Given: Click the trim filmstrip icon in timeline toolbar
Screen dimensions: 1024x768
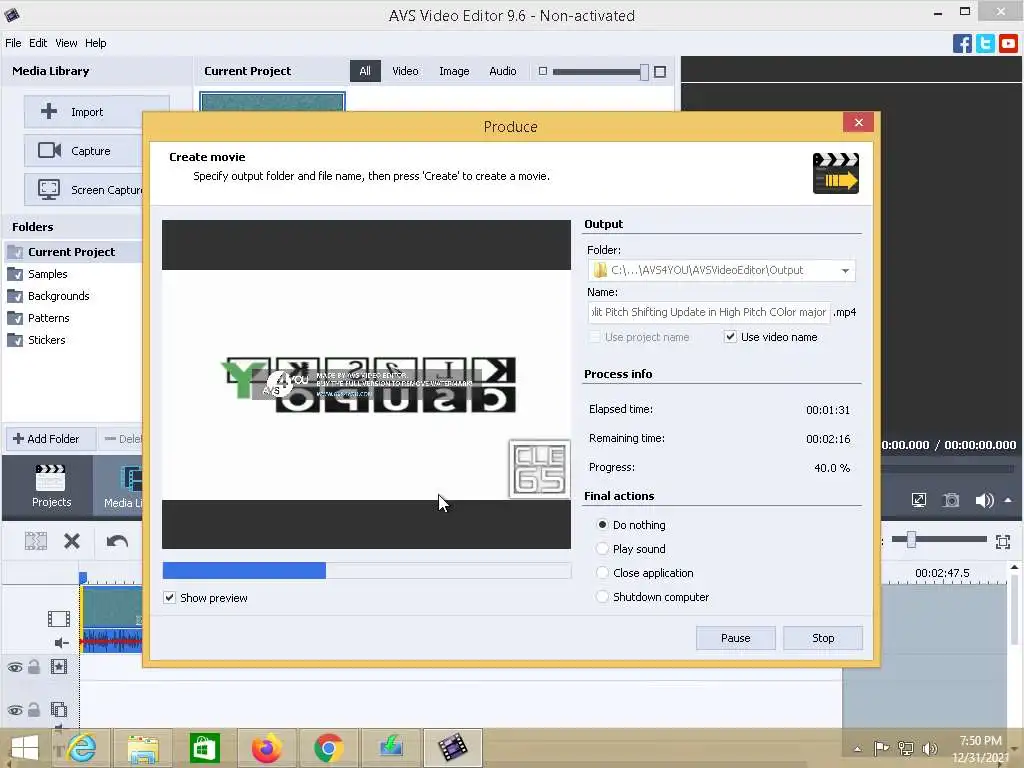Looking at the screenshot, I should 36,541.
